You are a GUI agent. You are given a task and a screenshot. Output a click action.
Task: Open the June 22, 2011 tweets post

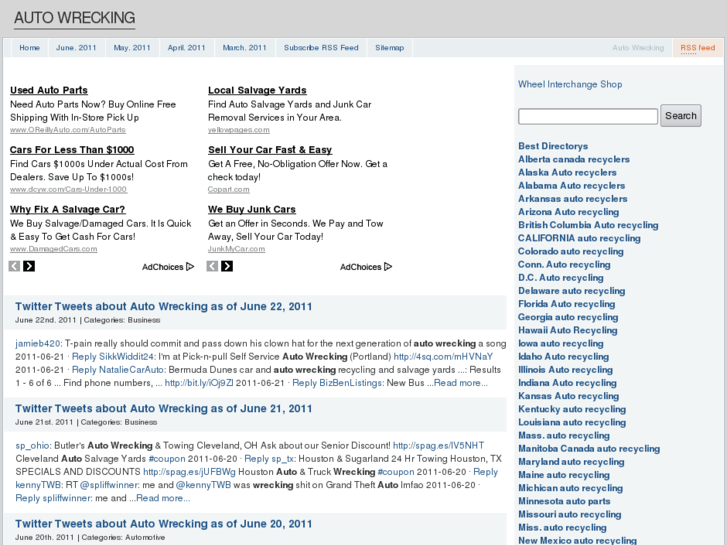click(163, 307)
